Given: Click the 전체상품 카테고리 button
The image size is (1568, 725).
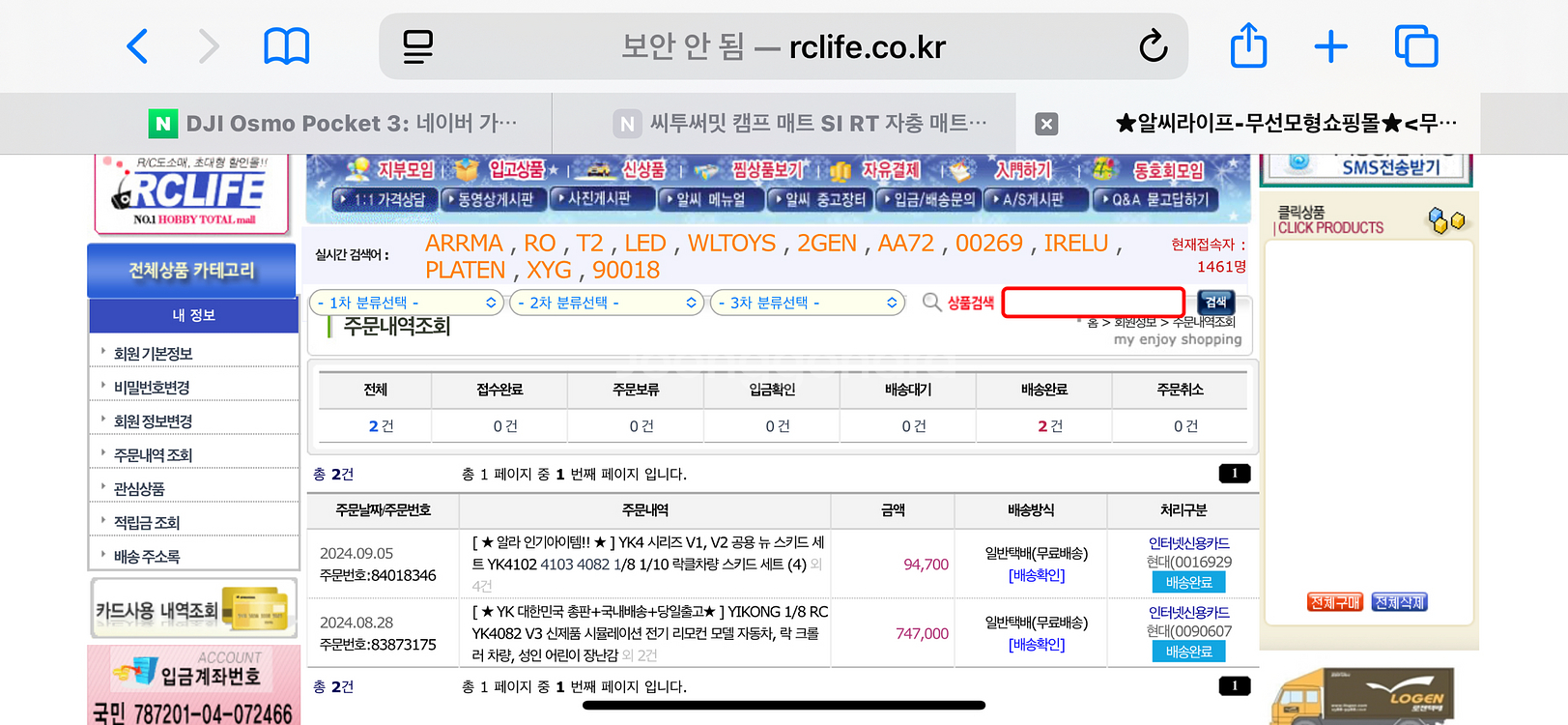Looking at the screenshot, I should pyautogui.click(x=191, y=271).
